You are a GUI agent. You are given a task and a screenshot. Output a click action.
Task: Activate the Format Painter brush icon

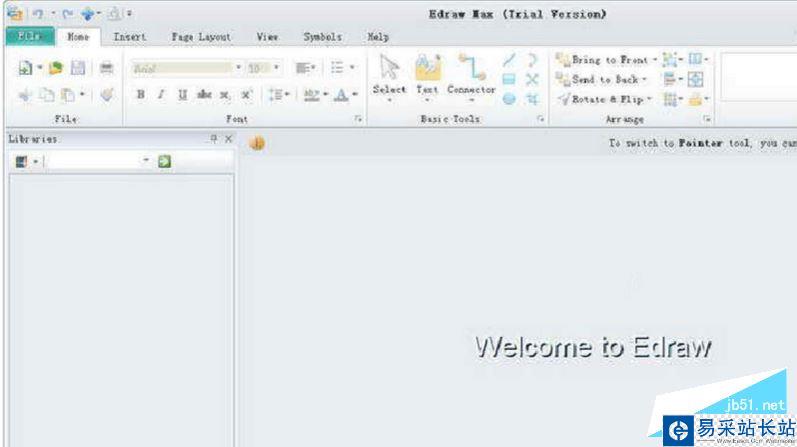[x=107, y=95]
